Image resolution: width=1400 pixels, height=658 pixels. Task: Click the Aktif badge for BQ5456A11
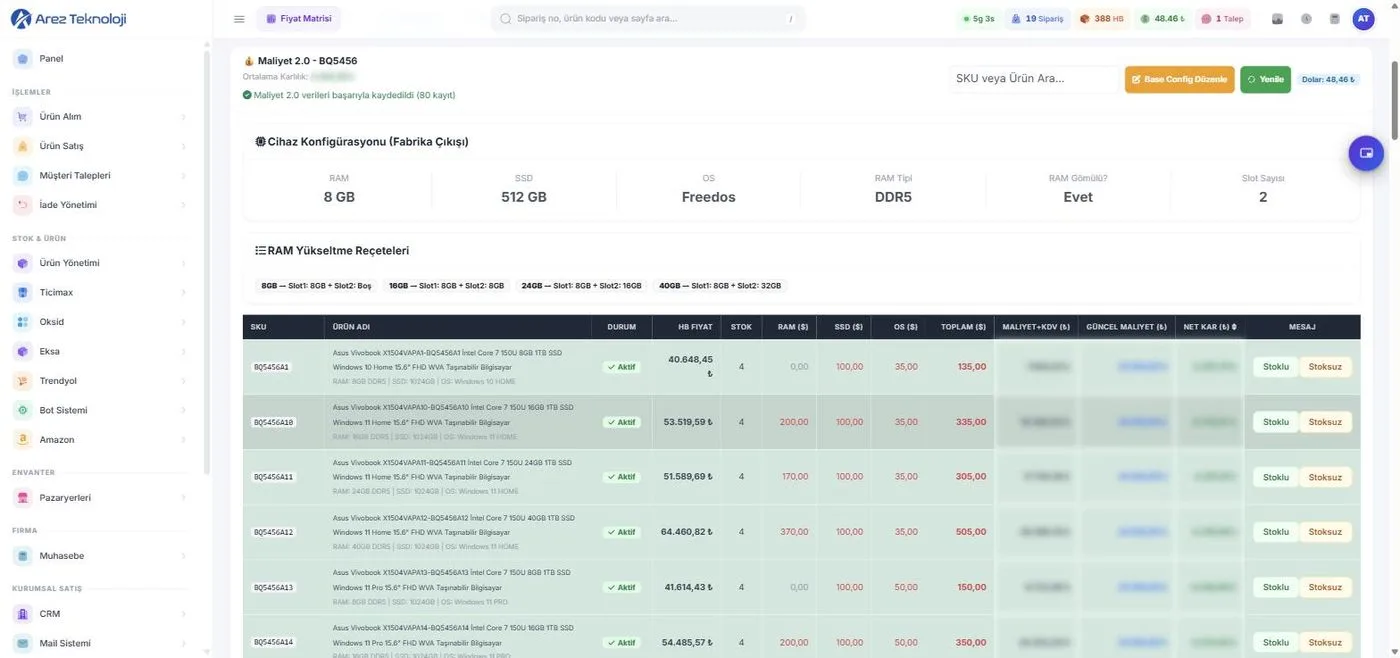click(622, 477)
